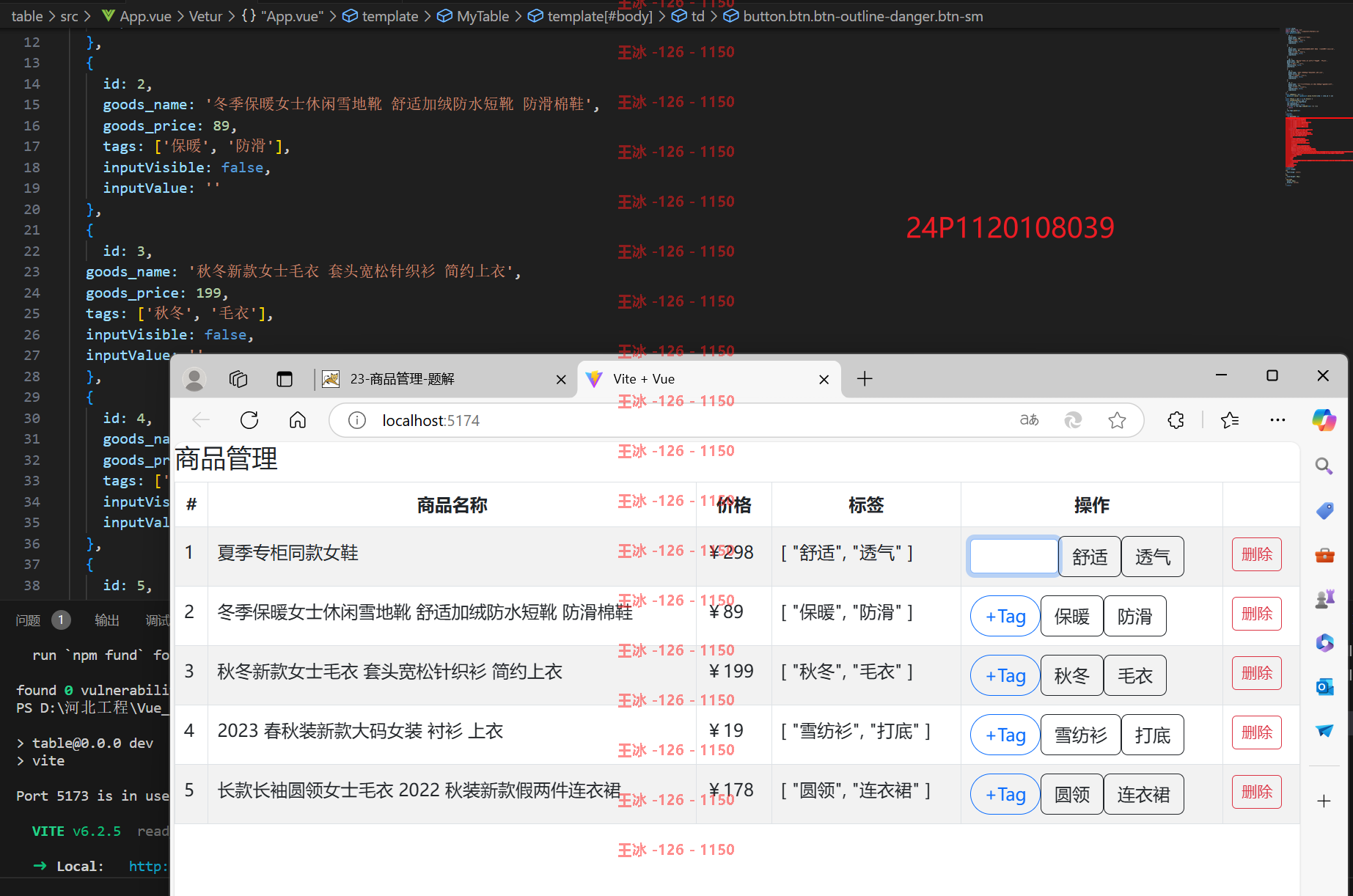Viewport: 1353px width, 896px height.
Task: Click +Tag button for row 2
Action: coord(1005,616)
